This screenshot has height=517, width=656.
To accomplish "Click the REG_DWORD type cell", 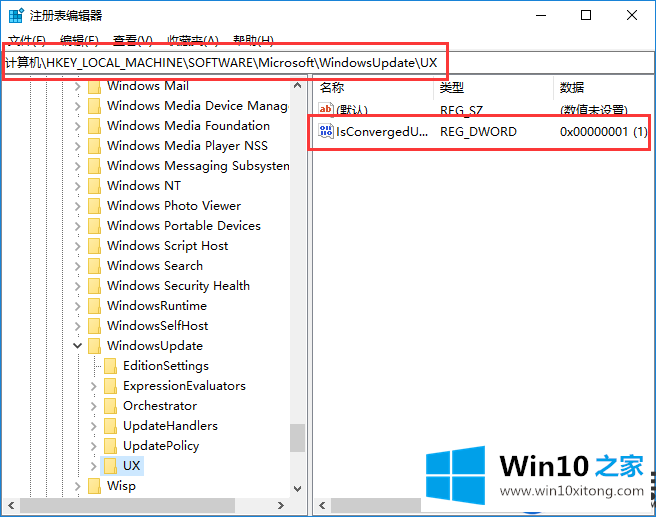I will click(478, 132).
